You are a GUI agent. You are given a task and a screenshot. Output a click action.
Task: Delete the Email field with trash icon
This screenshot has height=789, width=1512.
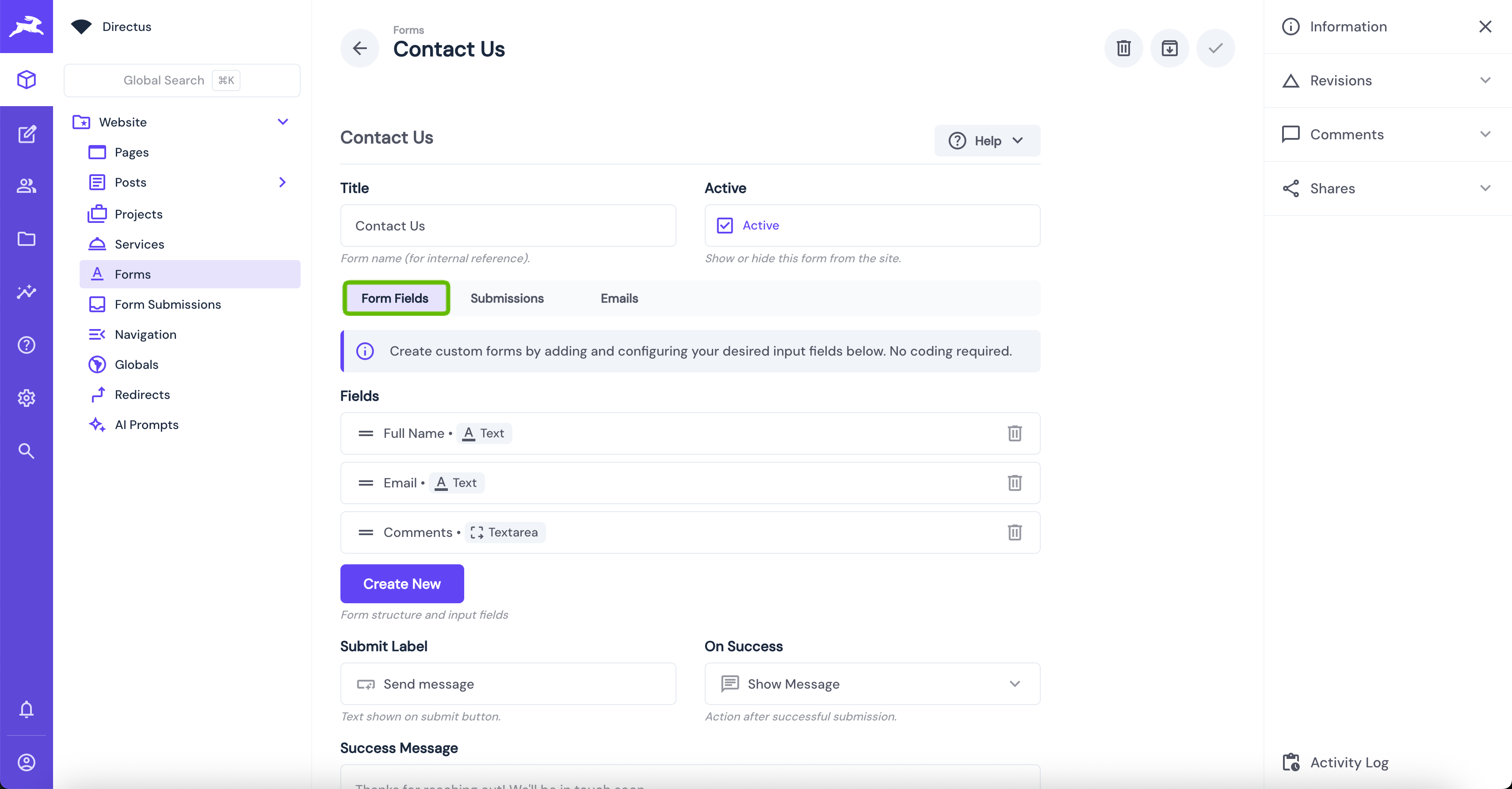point(1014,483)
